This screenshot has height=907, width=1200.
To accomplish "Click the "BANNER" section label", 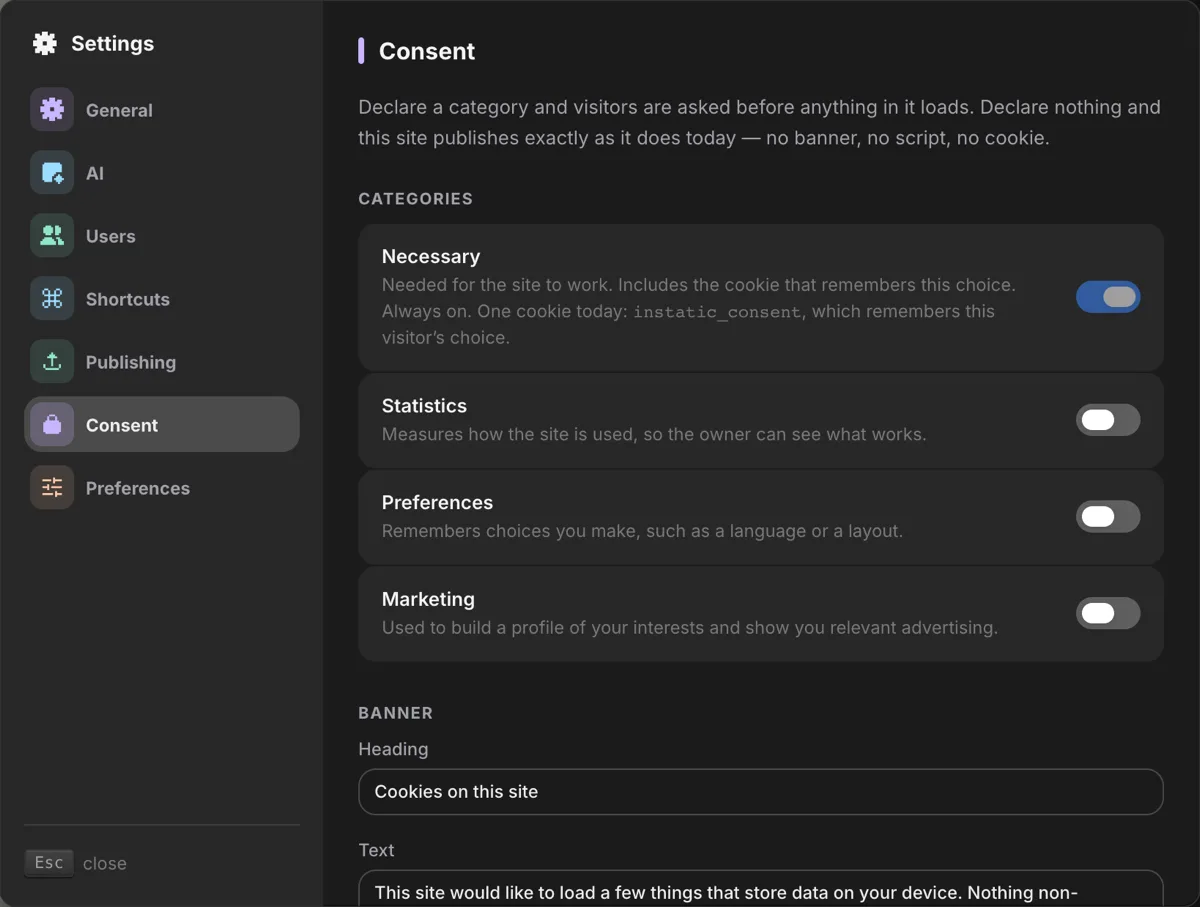I will click(x=396, y=713).
